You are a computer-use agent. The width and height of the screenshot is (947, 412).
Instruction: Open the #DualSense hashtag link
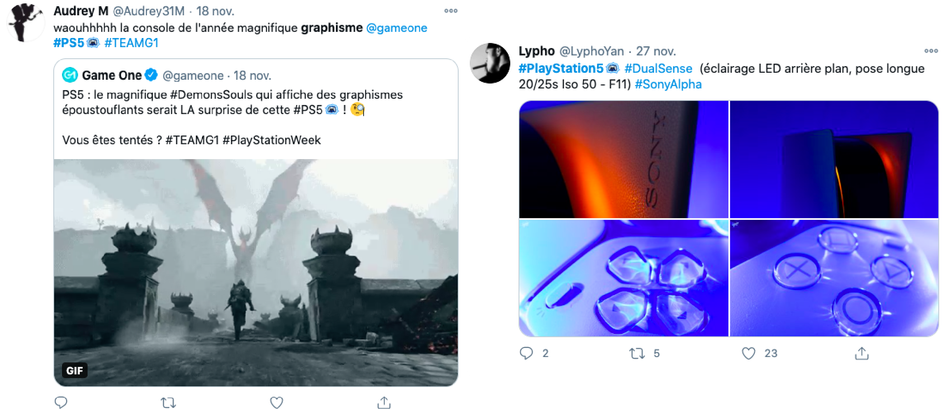click(658, 68)
